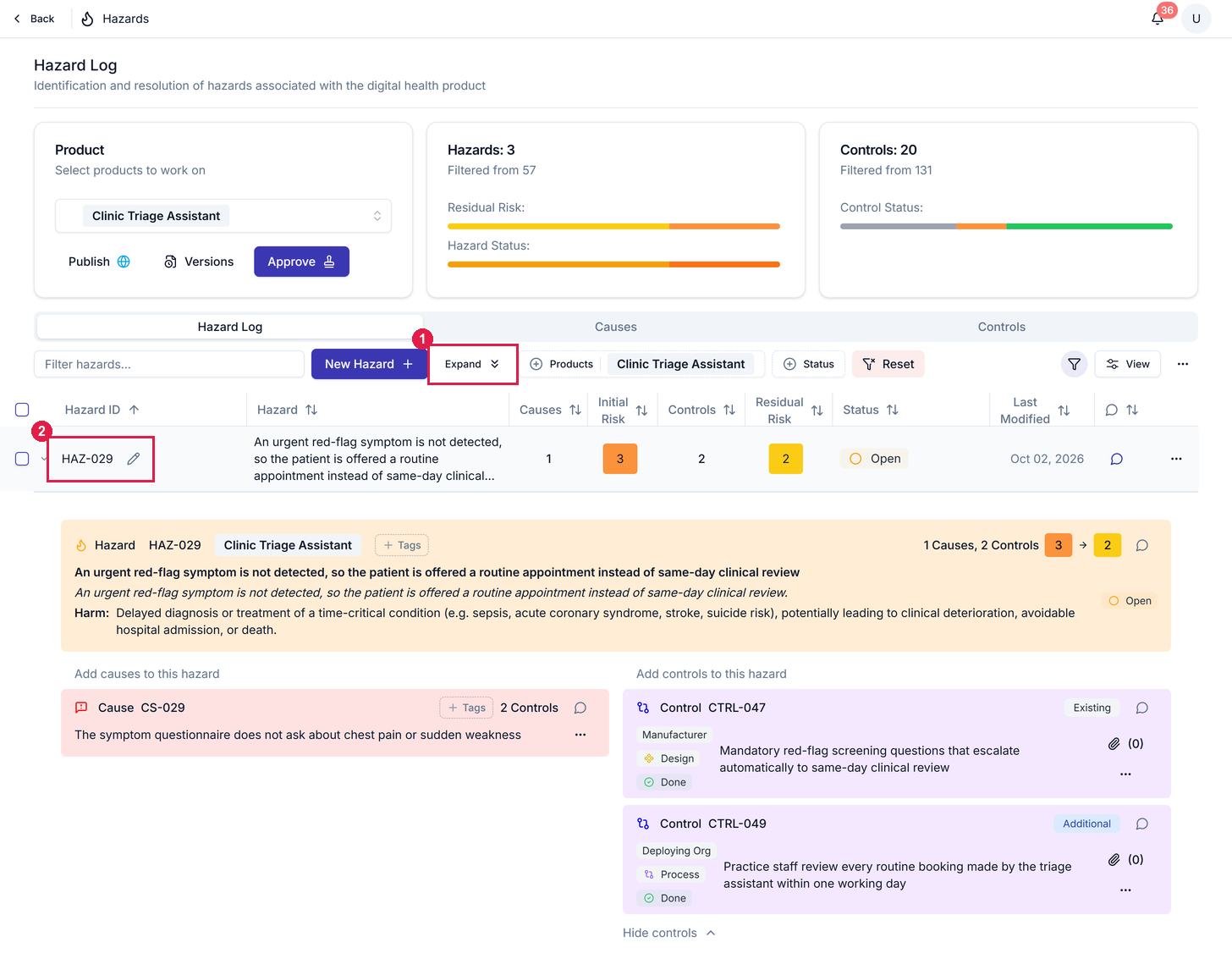Select the Hazard Log tab
The height and width of the screenshot is (970, 1232).
click(x=230, y=327)
